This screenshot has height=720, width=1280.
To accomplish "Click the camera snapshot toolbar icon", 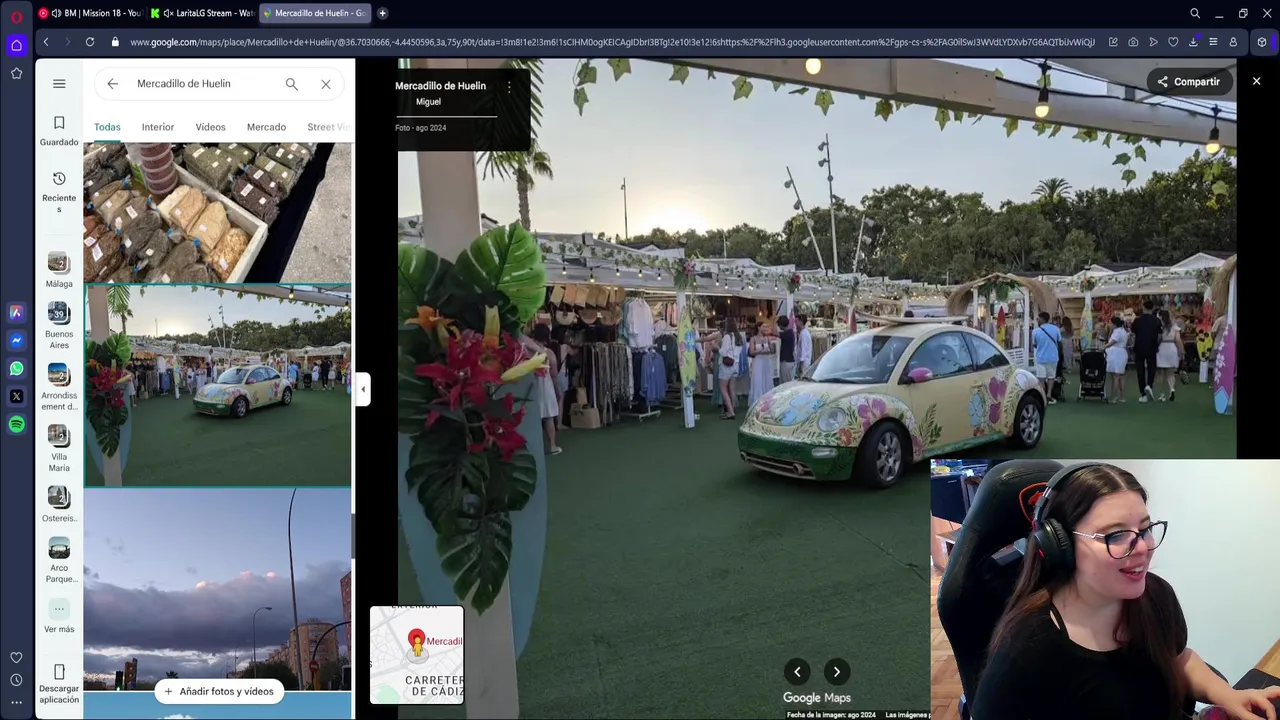I will point(1133,42).
